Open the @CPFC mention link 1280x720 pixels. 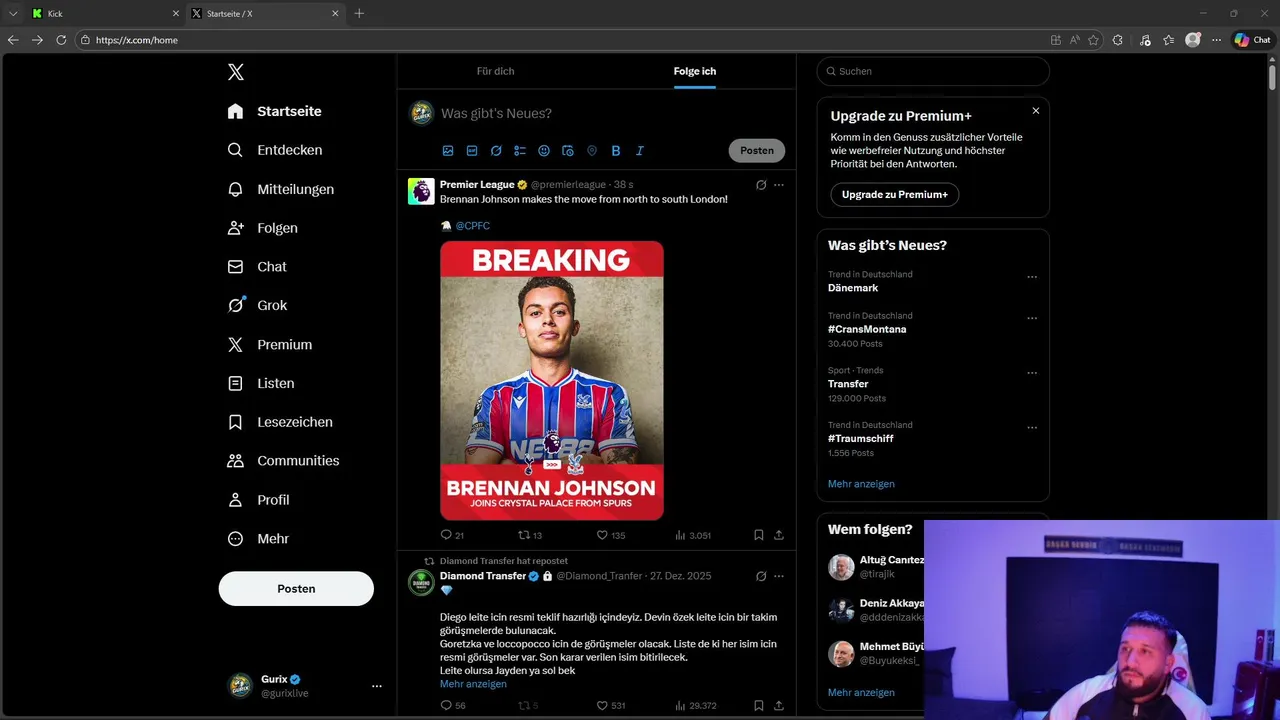tap(473, 226)
